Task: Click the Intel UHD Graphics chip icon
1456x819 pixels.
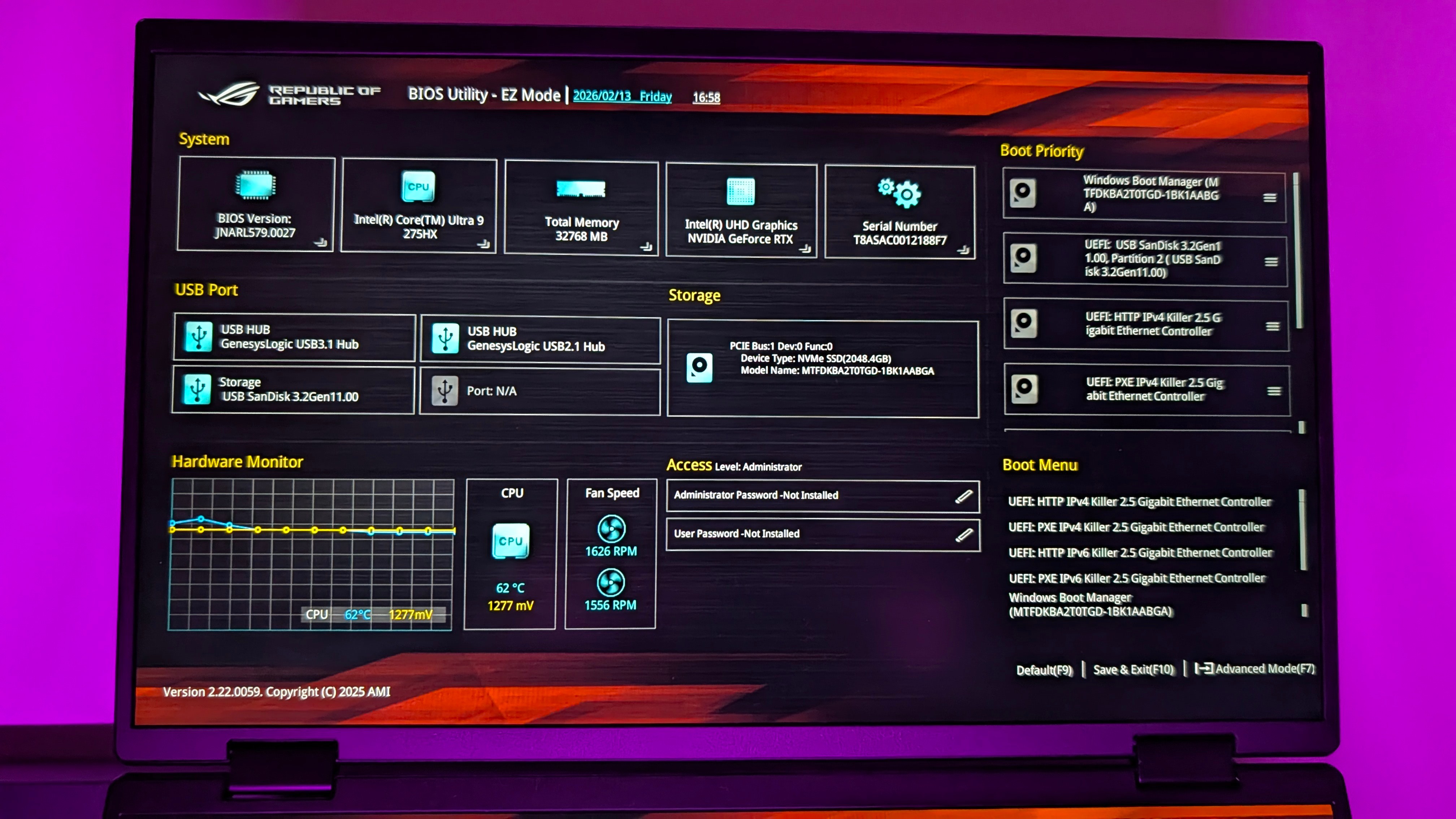Action: (740, 191)
